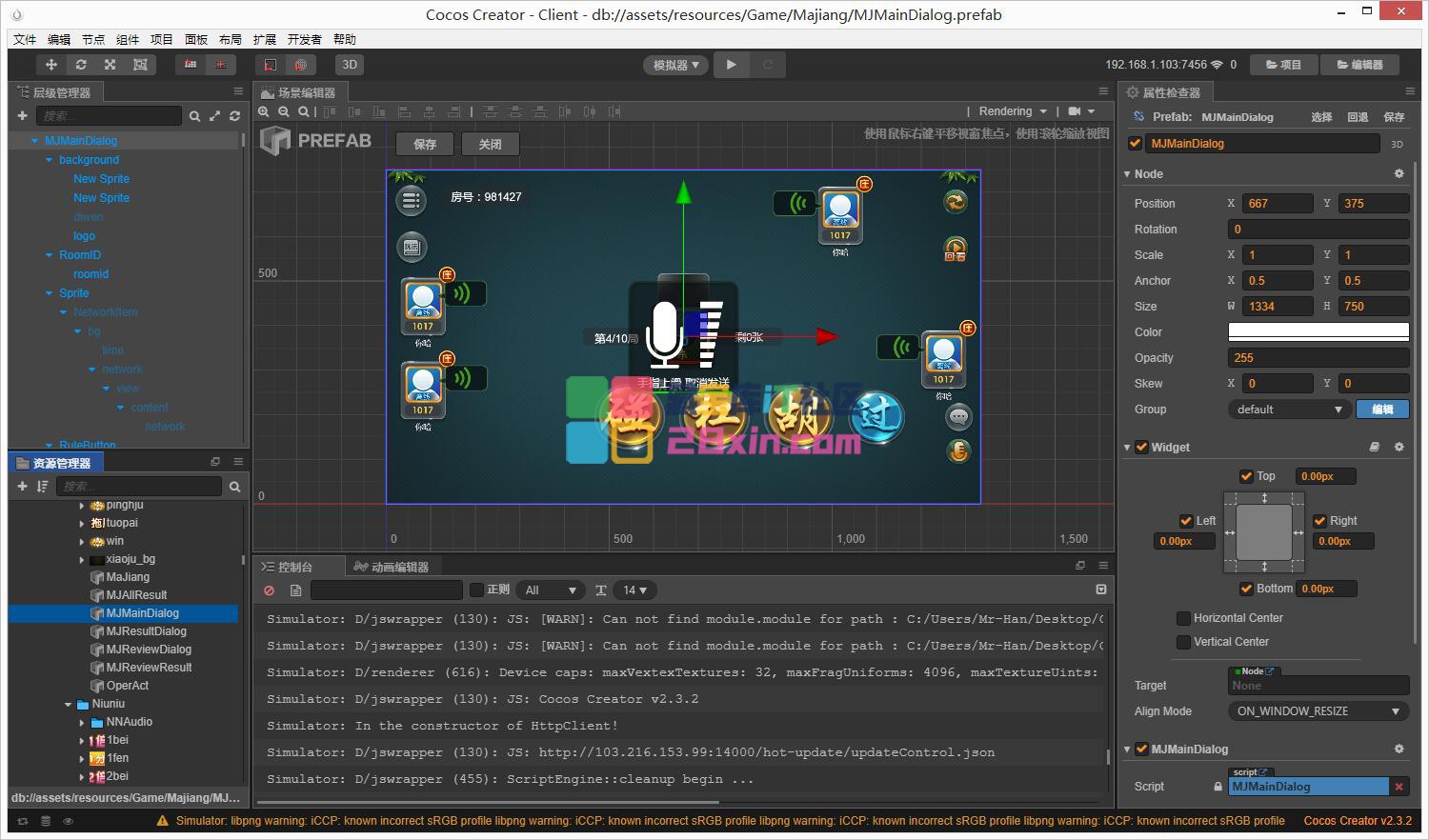Screen dimensions: 1429x840
Task: Select the move transform tool
Action: 51,65
